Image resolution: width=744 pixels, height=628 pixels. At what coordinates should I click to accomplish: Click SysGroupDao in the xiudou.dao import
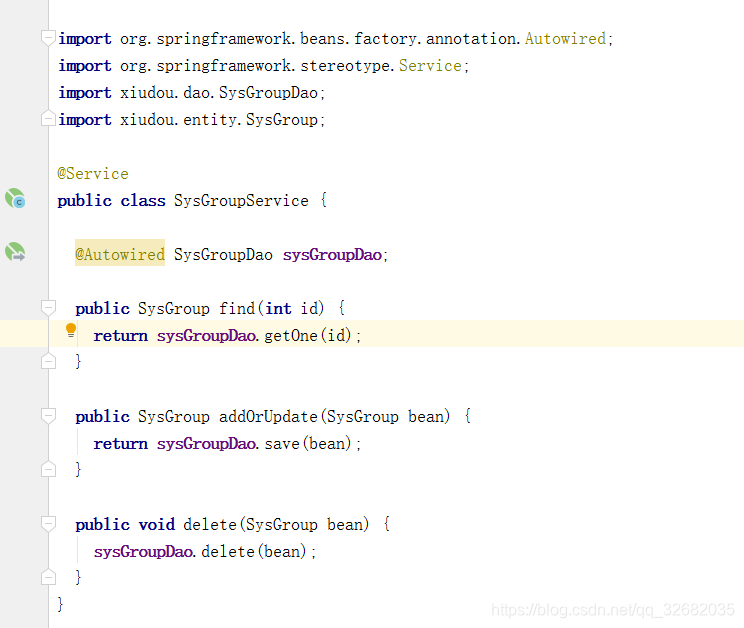click(268, 92)
